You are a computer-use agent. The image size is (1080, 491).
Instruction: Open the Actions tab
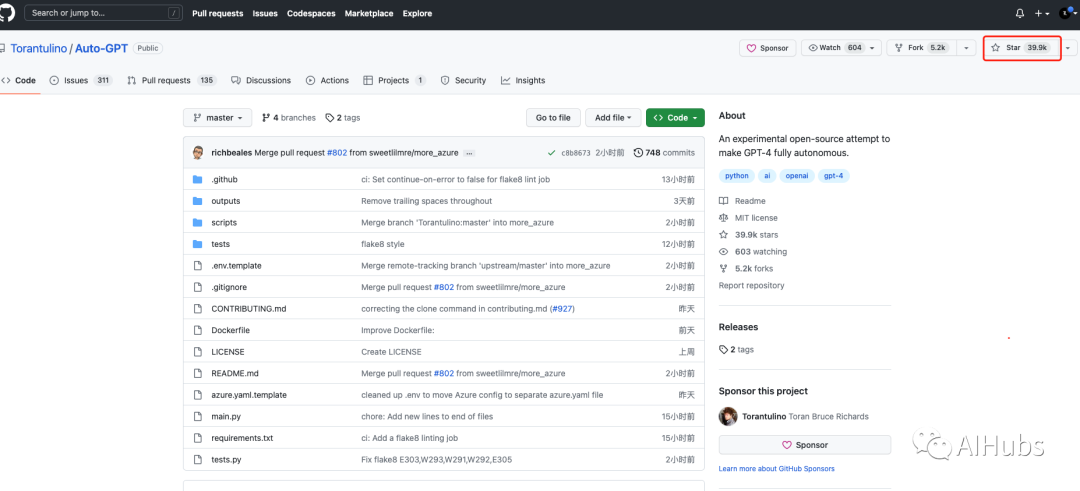pos(327,81)
